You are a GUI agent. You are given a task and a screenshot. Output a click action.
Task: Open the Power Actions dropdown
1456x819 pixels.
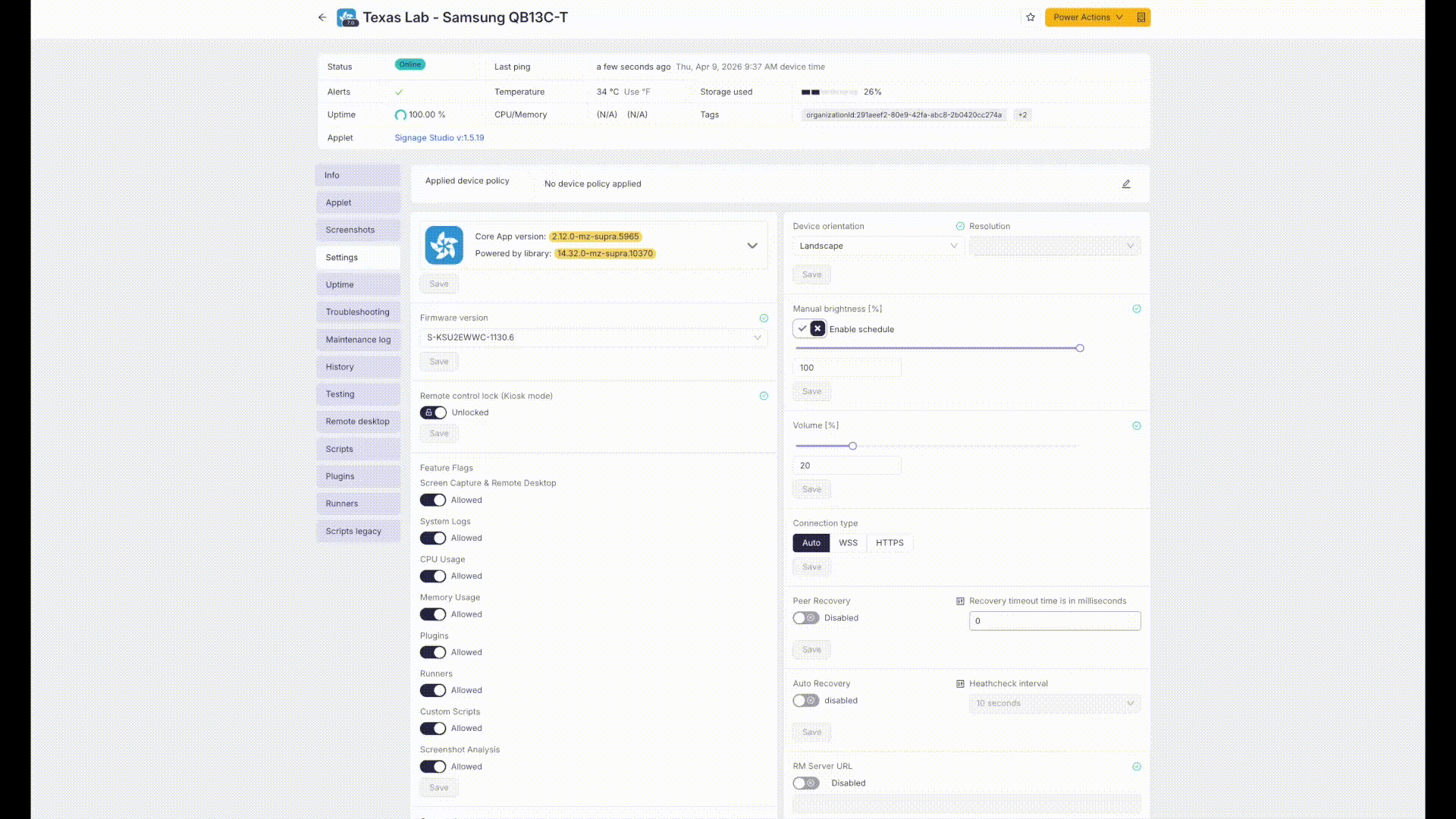1087,17
